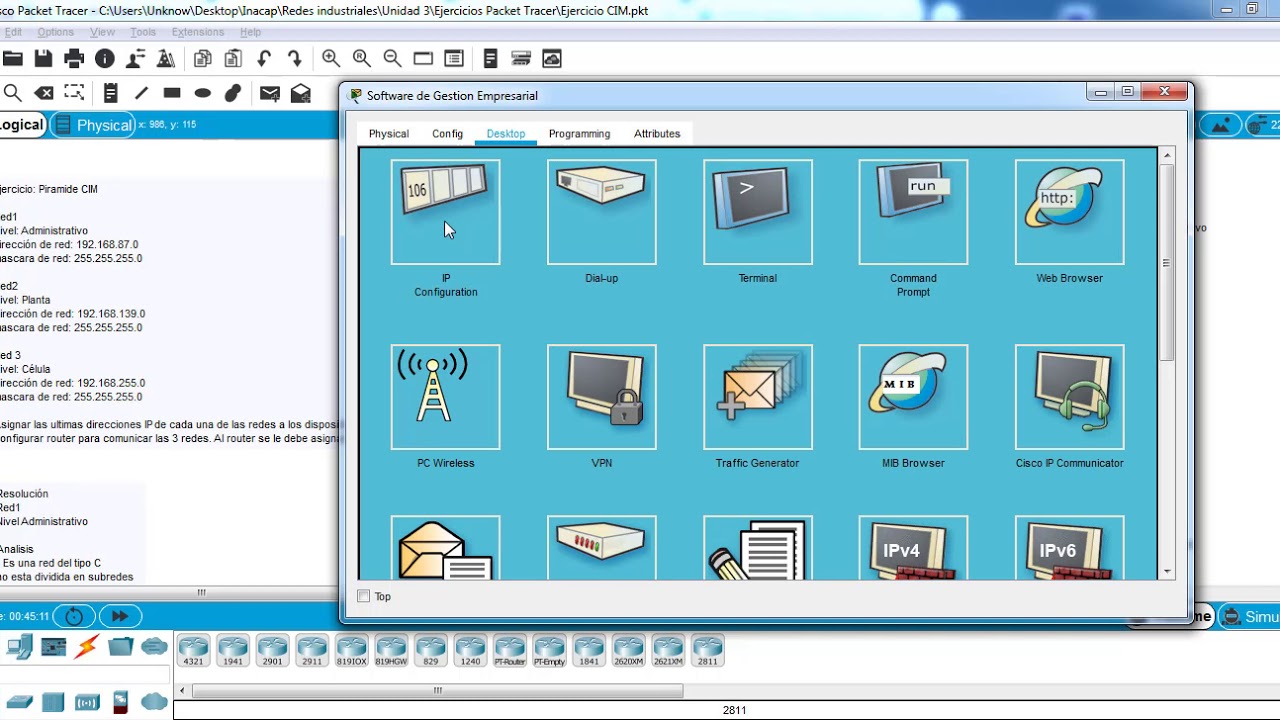Select the Add Complex PDU envelope
Image resolution: width=1280 pixels, height=720 pixels.
pos(301,93)
